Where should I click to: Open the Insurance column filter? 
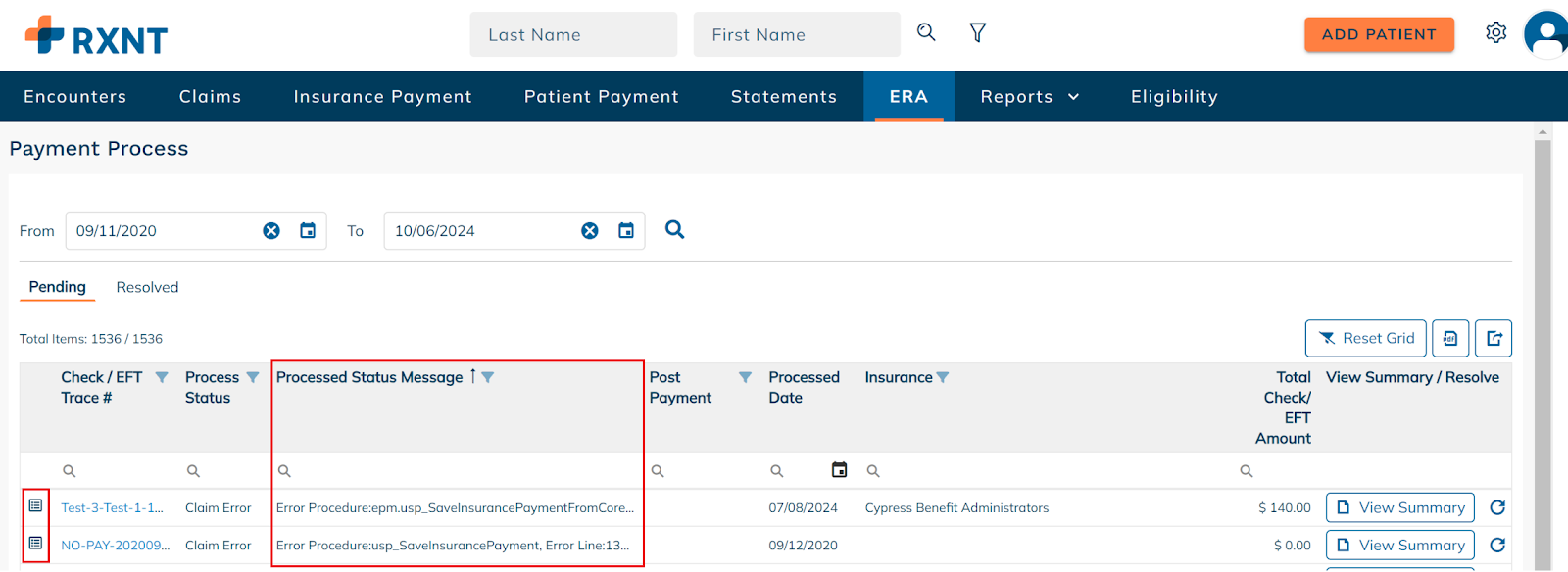click(x=943, y=378)
